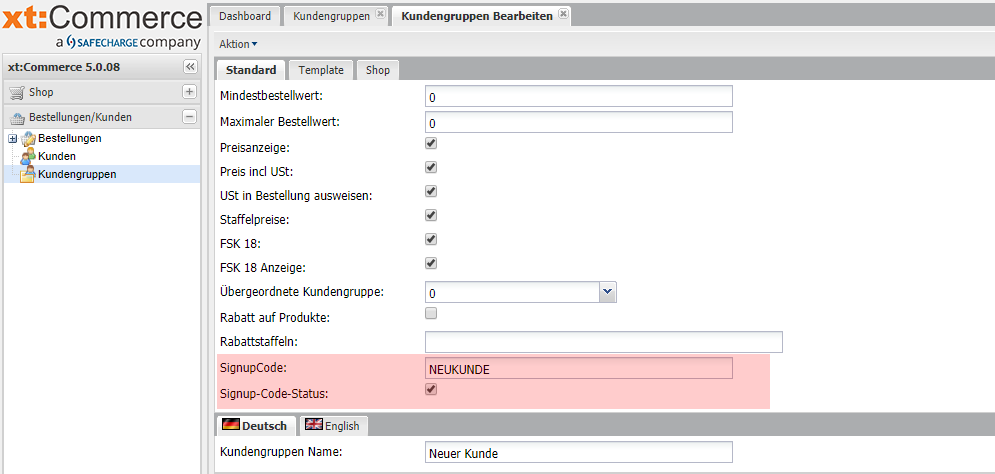Collapse the left sidebar with double-arrow icon

coord(190,67)
